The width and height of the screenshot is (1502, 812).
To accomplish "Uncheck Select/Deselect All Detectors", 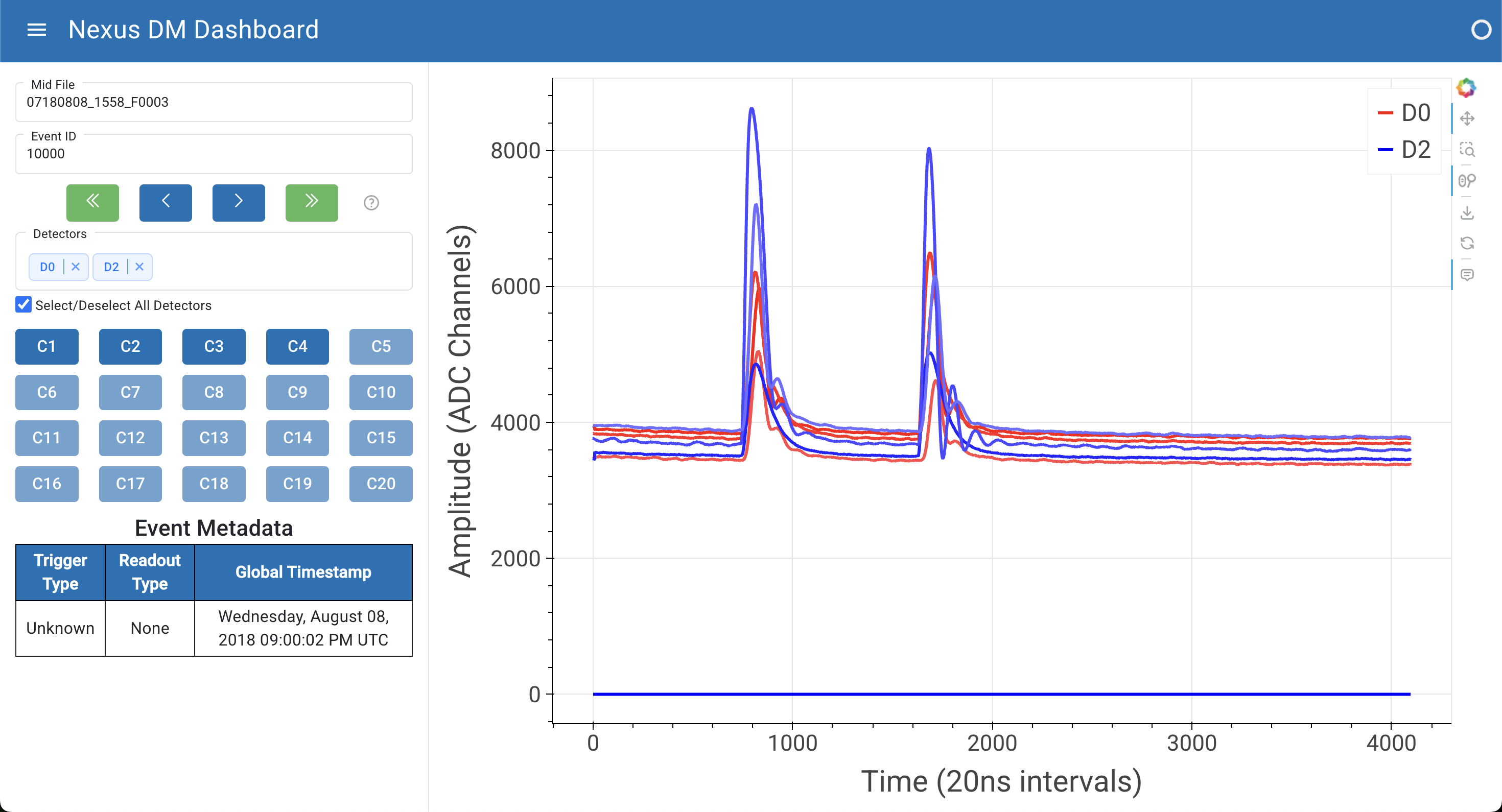I will [x=23, y=304].
